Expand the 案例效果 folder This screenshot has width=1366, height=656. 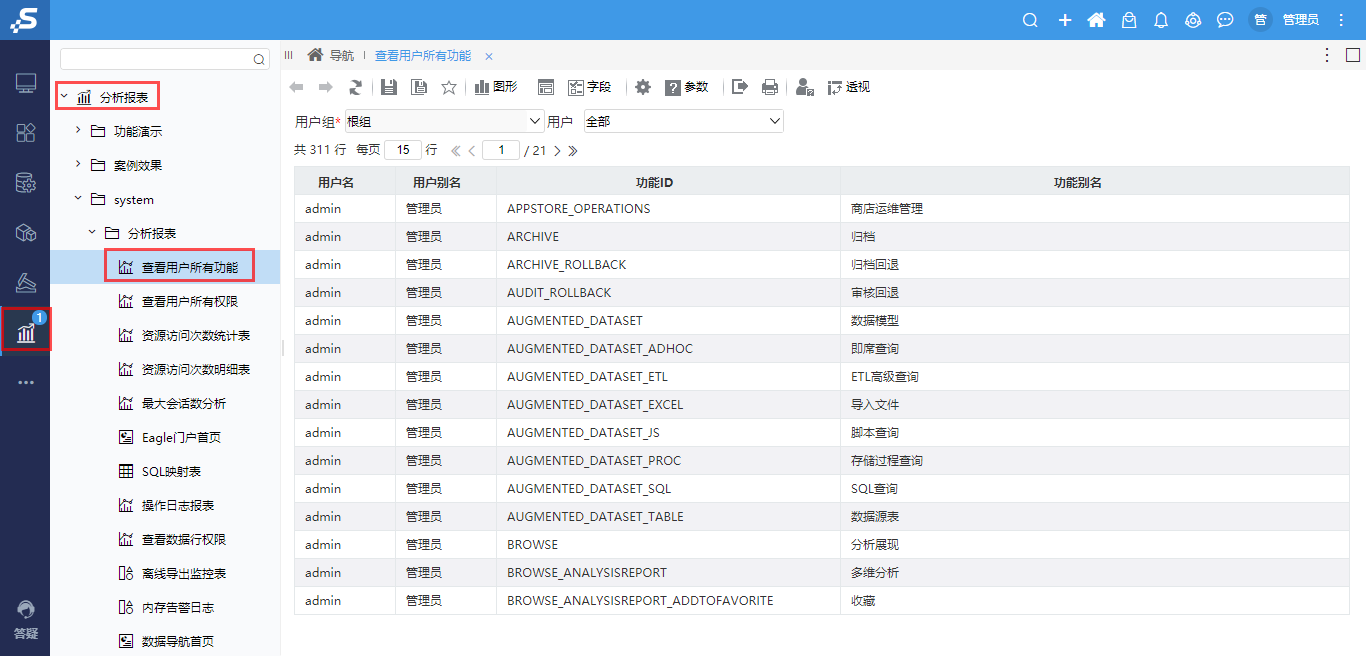tap(78, 165)
